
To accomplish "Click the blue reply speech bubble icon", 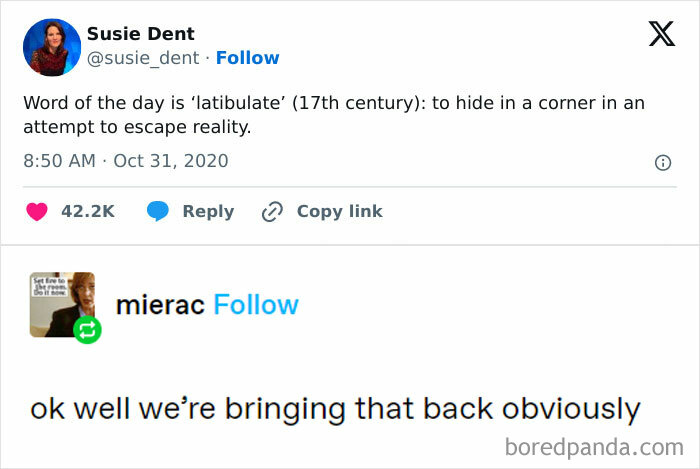I will (158, 211).
